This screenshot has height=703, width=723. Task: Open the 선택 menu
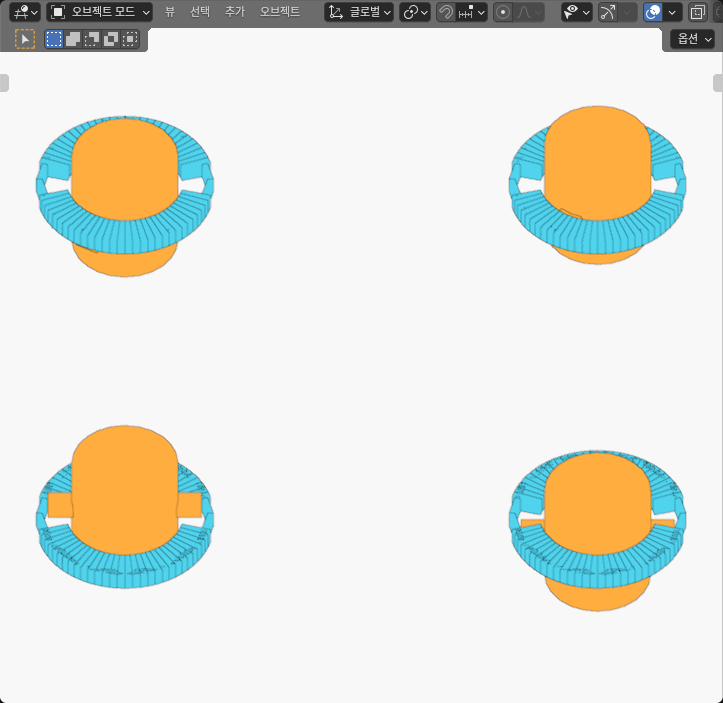pyautogui.click(x=200, y=12)
